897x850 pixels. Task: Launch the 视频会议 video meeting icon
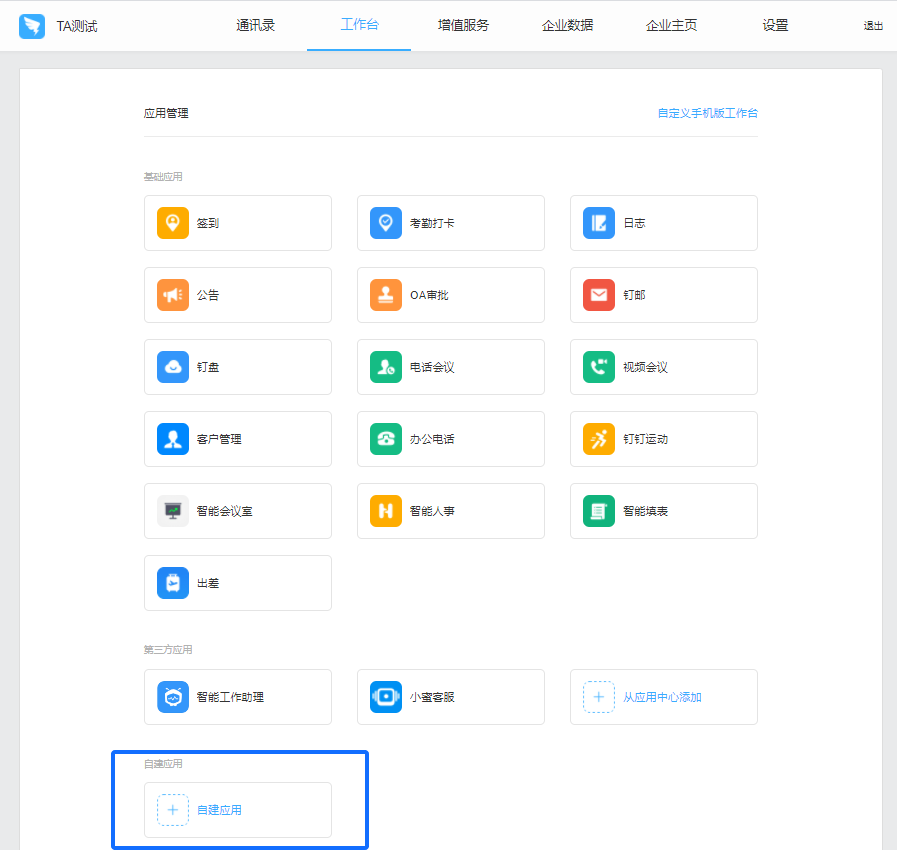click(x=599, y=367)
